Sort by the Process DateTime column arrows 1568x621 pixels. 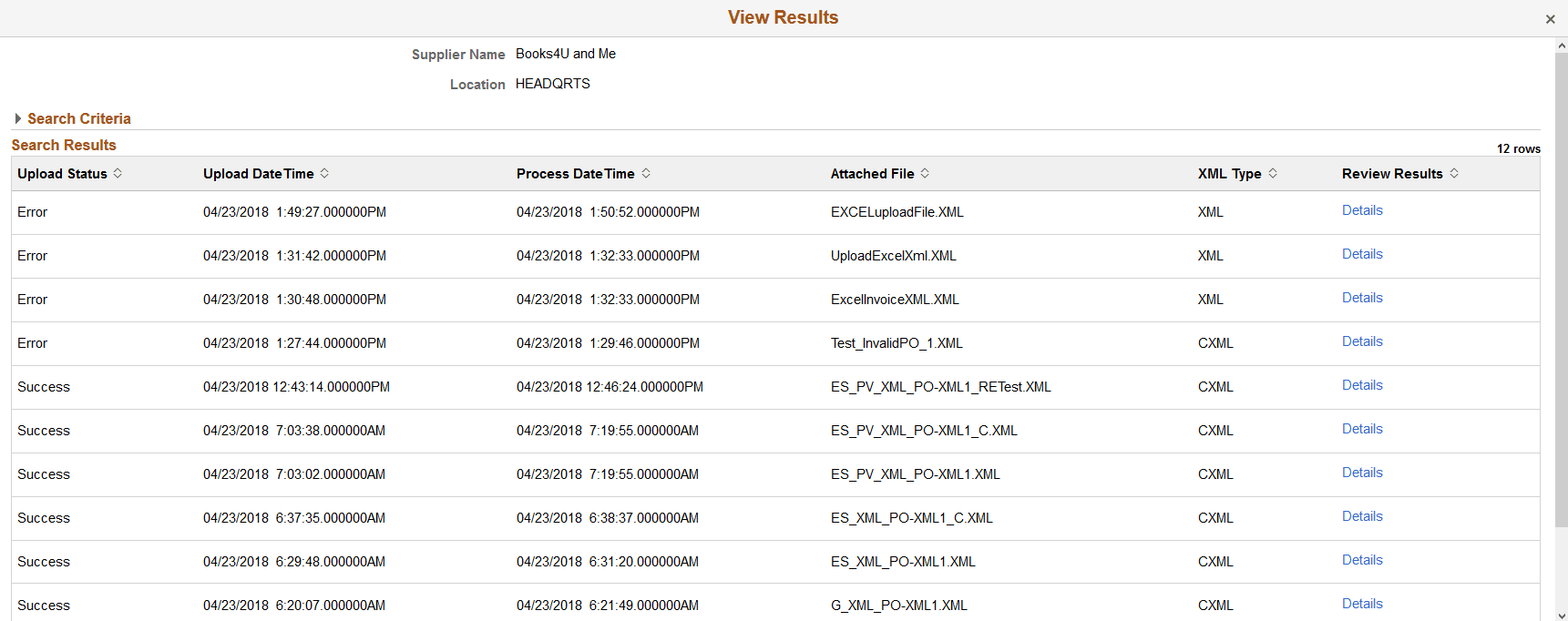tap(647, 173)
